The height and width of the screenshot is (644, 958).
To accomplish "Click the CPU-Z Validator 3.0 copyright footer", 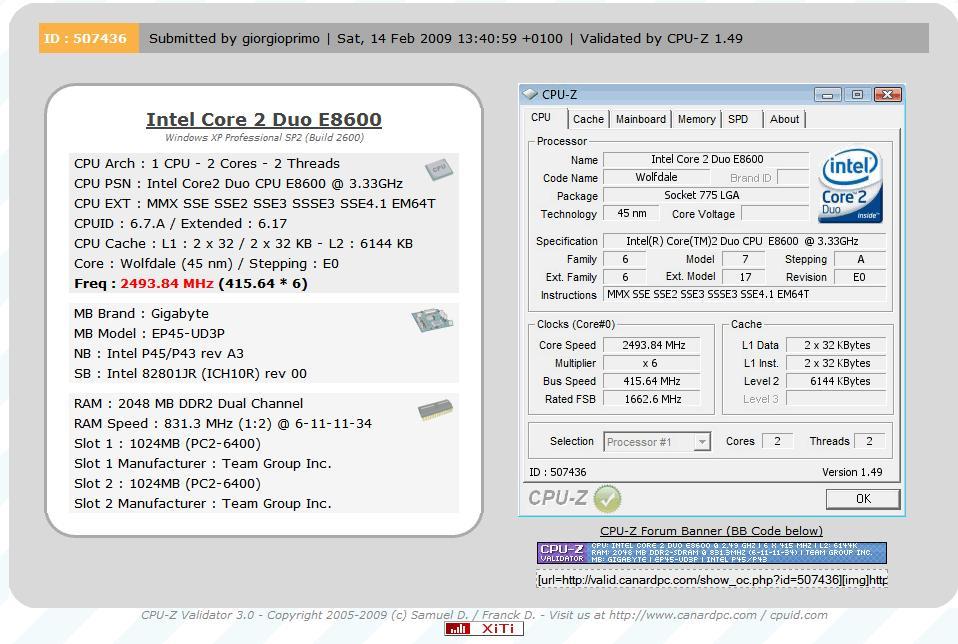I will (x=484, y=615).
